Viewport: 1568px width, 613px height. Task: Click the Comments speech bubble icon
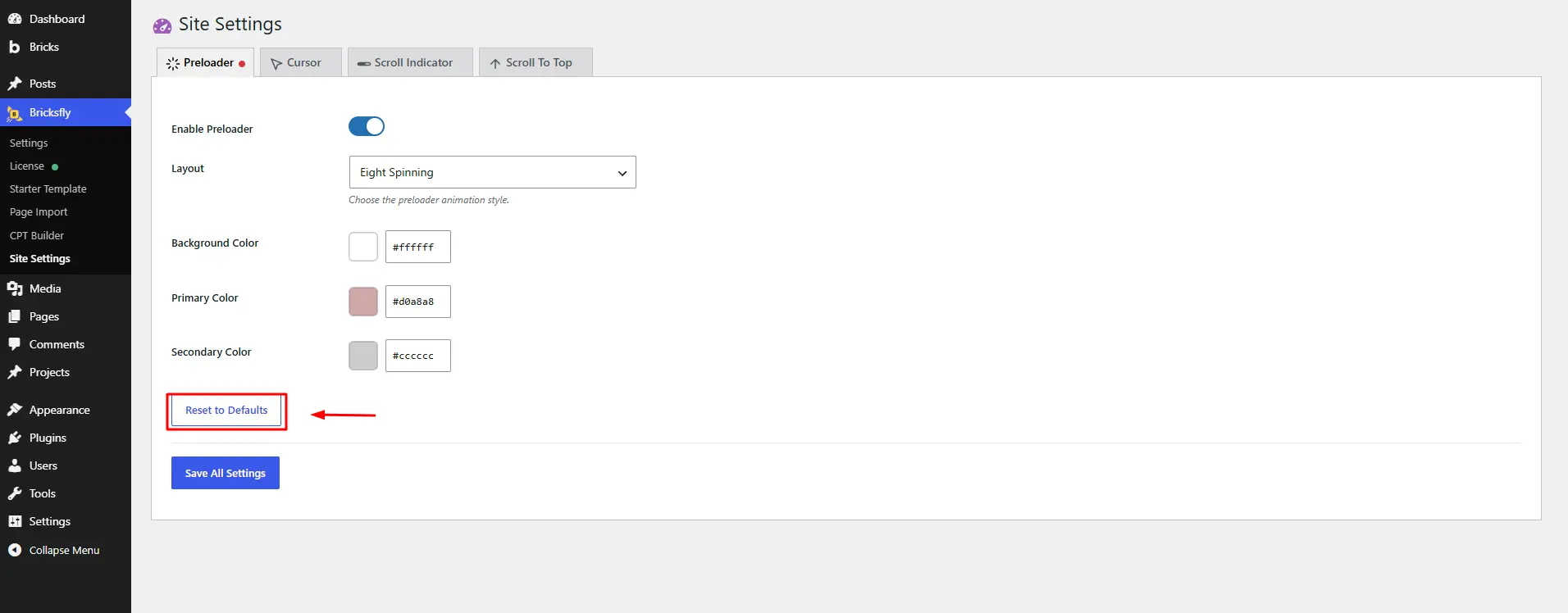coord(15,344)
